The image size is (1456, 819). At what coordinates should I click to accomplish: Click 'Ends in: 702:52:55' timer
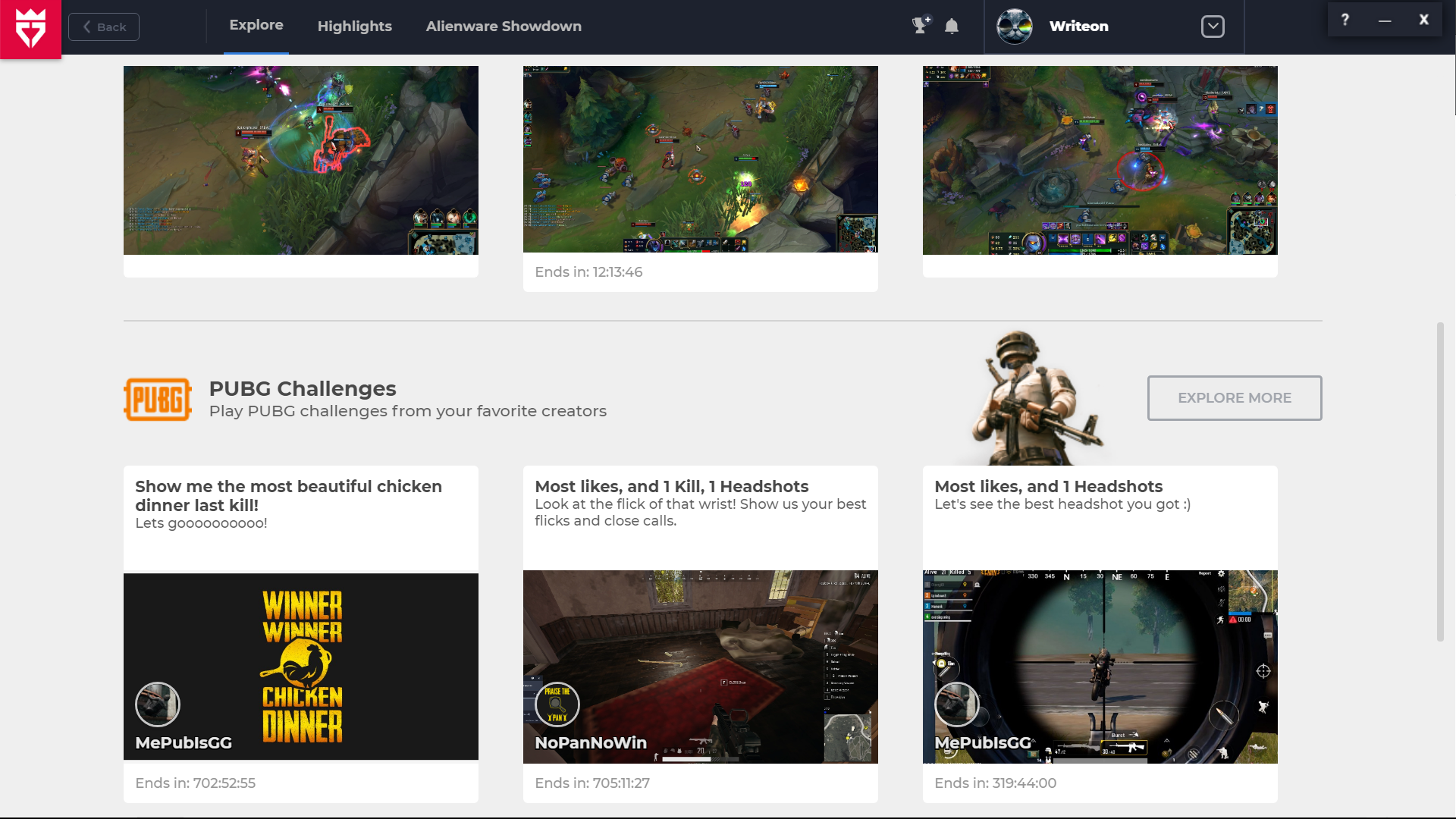click(x=196, y=783)
